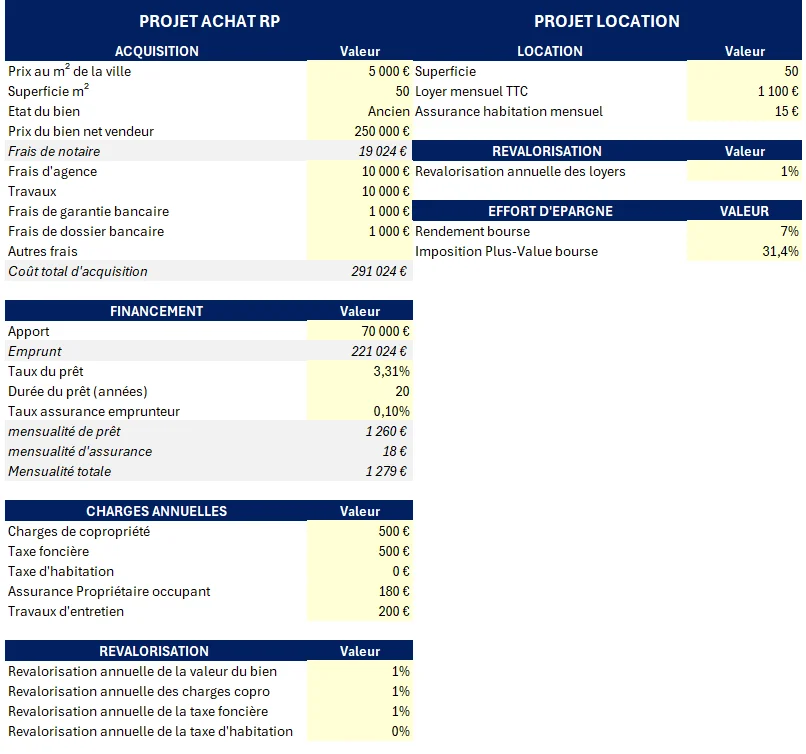
Task: Select the FINANCEMENT section header
Action: (157, 311)
